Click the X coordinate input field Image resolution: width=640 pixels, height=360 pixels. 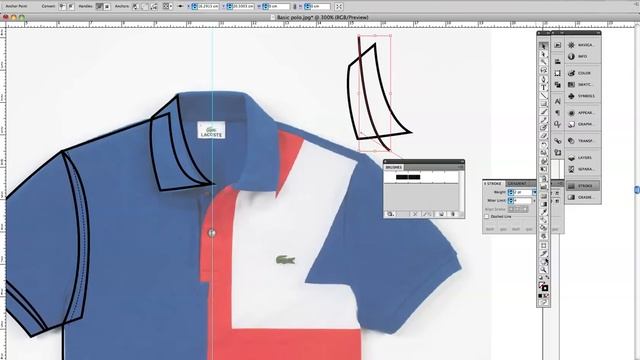coord(208,7)
